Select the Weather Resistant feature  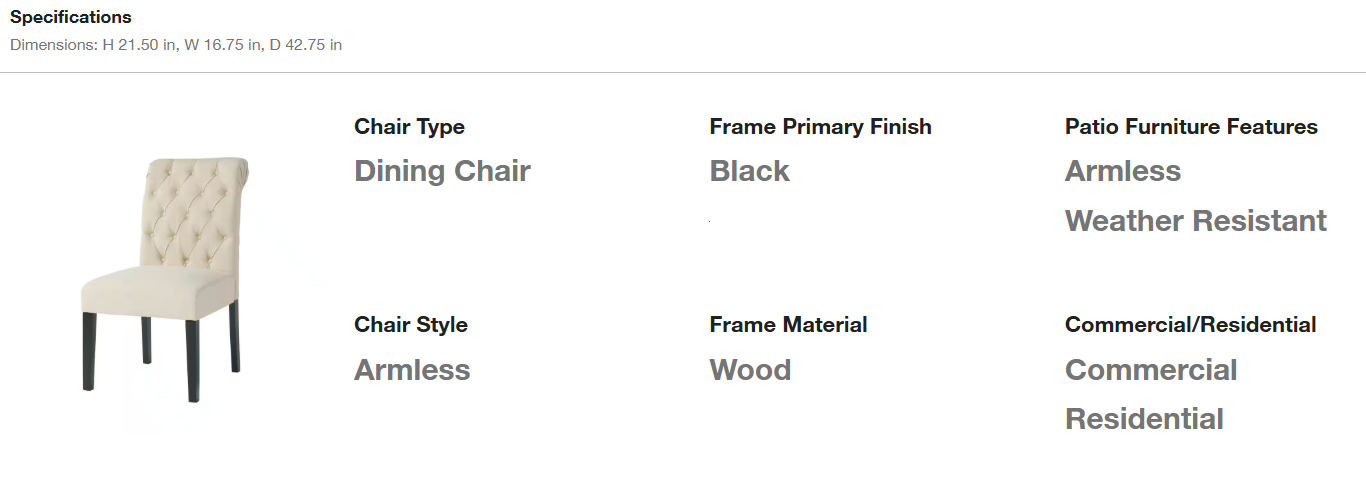click(x=1195, y=220)
